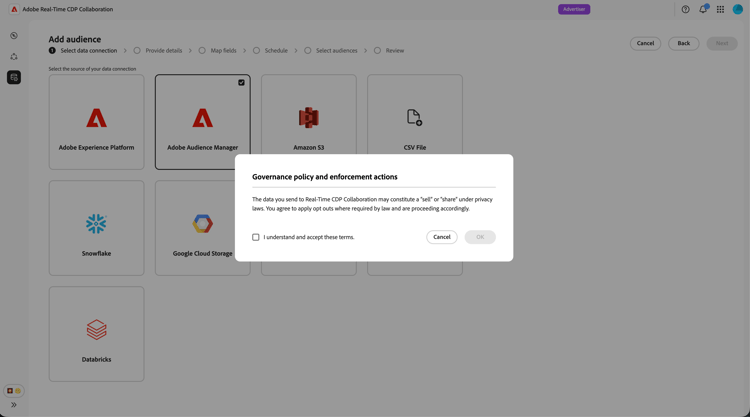
Task: Select the Adobe Experience Platform label
Action: tap(97, 148)
